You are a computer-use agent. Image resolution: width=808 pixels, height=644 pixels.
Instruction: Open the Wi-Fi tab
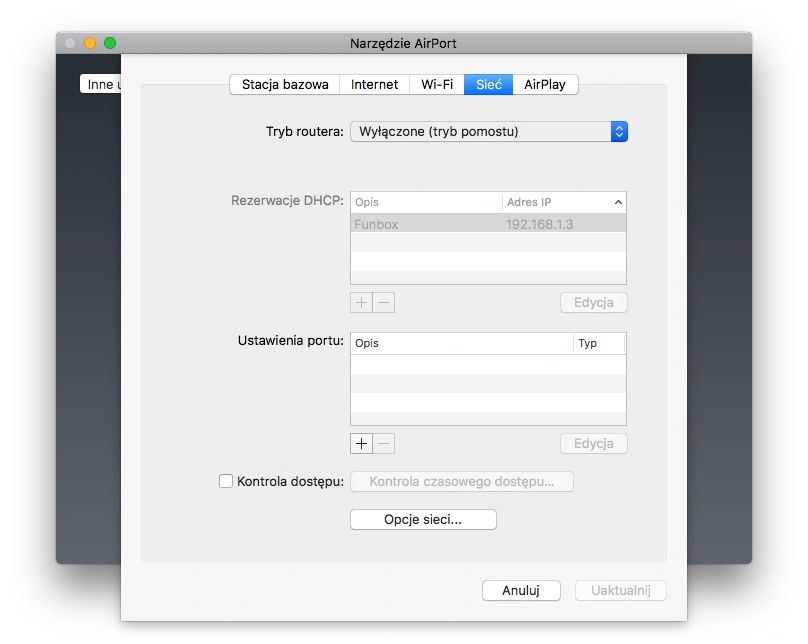tap(437, 84)
